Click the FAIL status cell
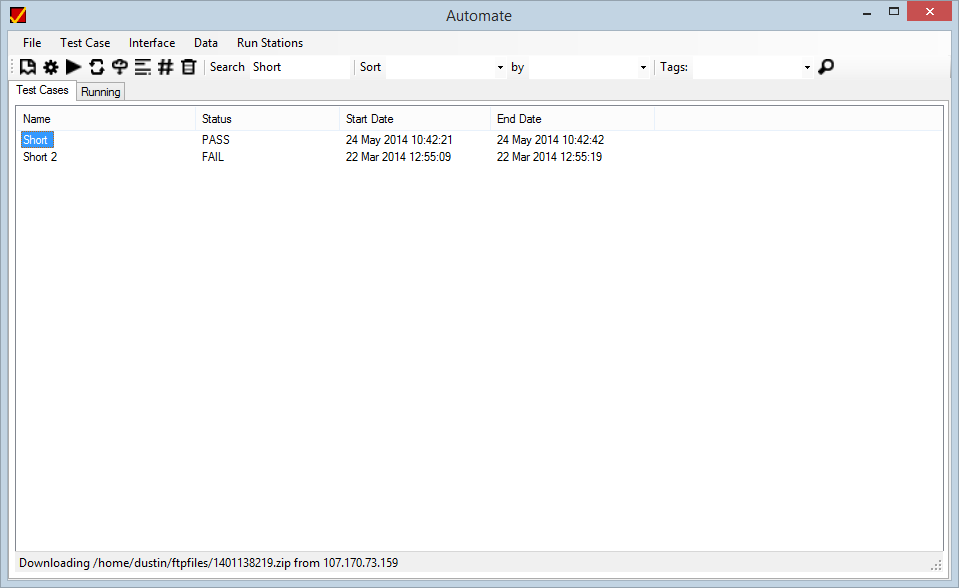The width and height of the screenshot is (959, 588). click(213, 157)
